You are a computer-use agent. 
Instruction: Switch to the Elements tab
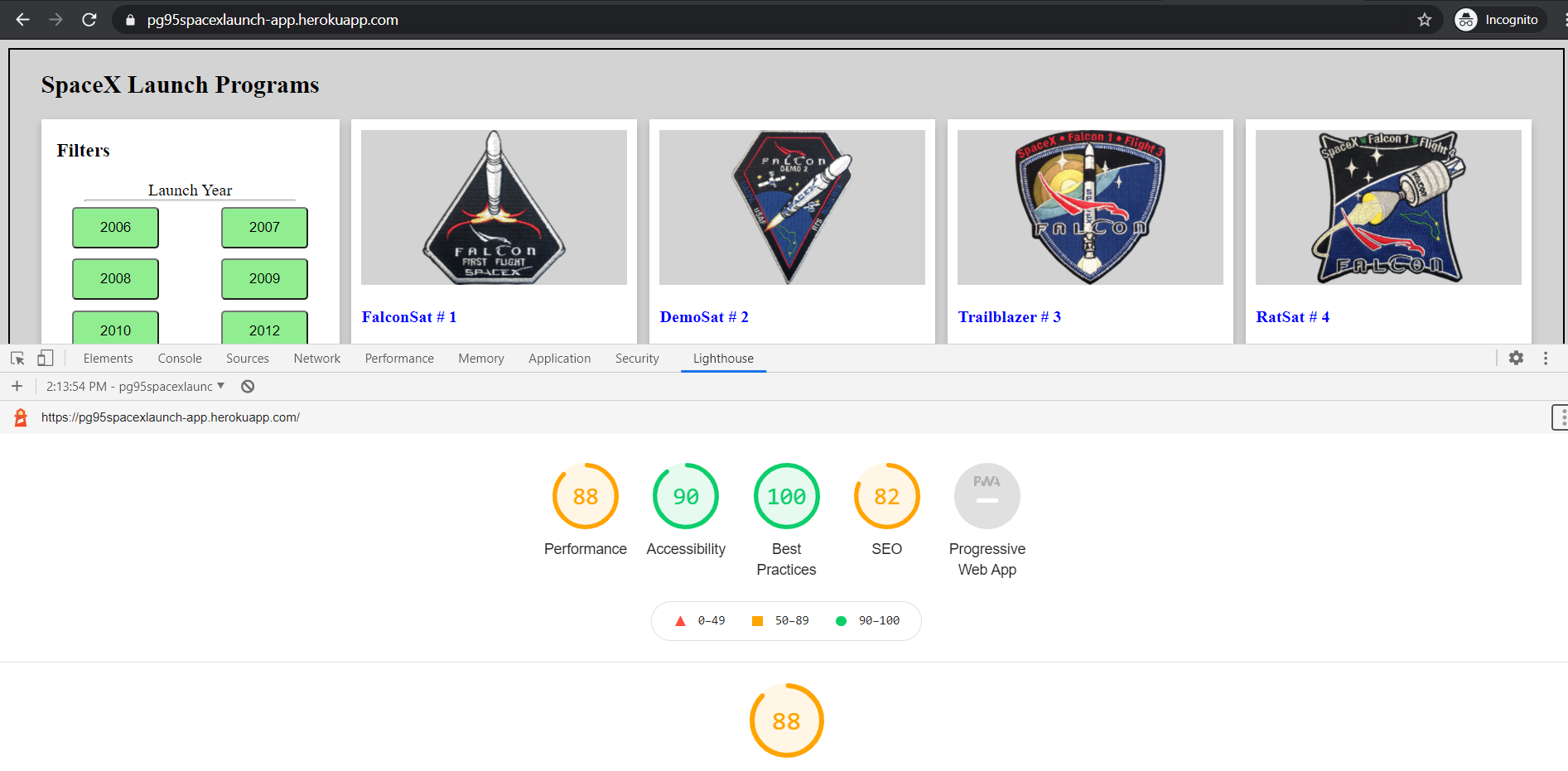108,359
